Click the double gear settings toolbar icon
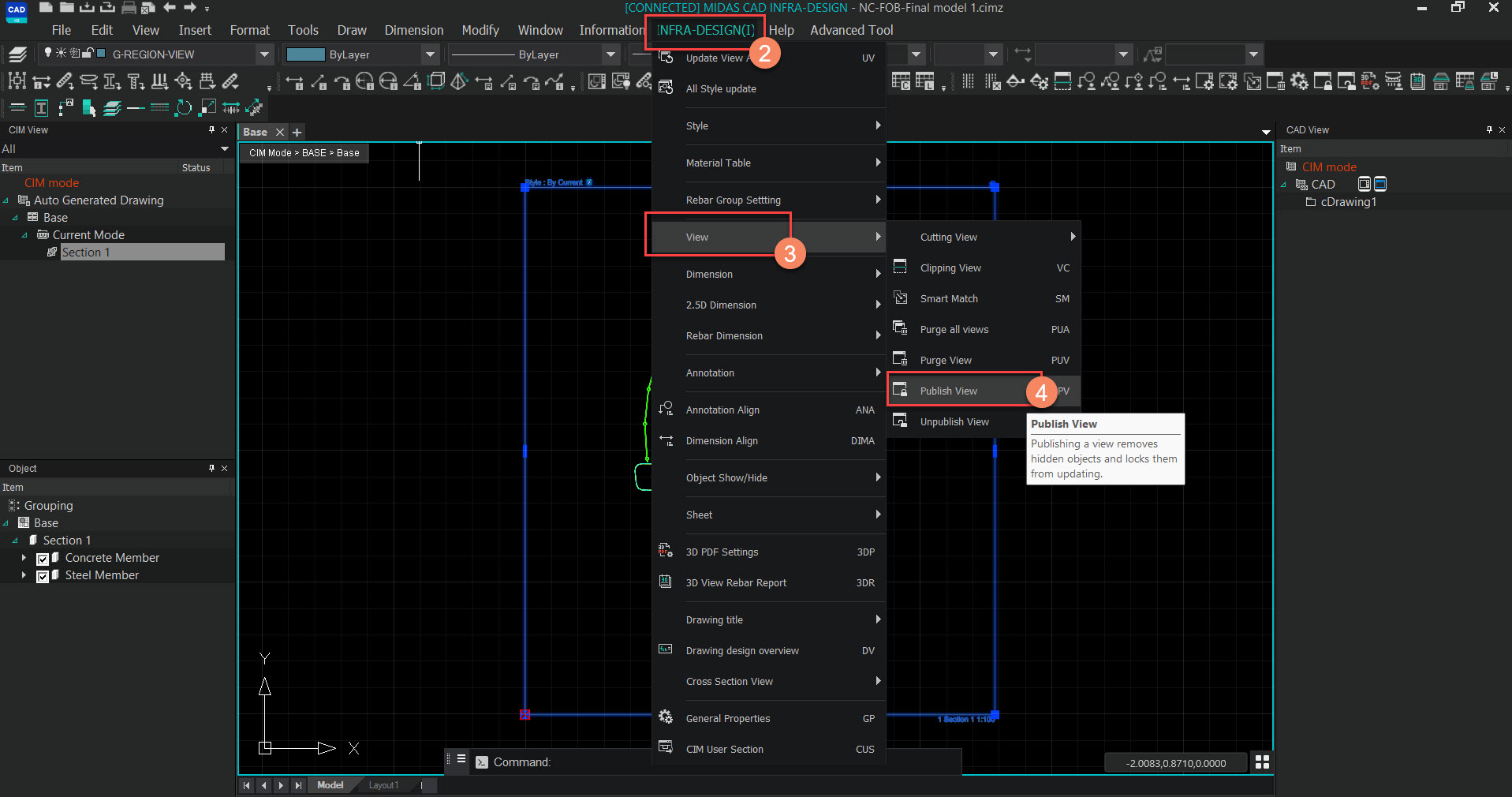This screenshot has width=1512, height=797. click(x=1299, y=81)
